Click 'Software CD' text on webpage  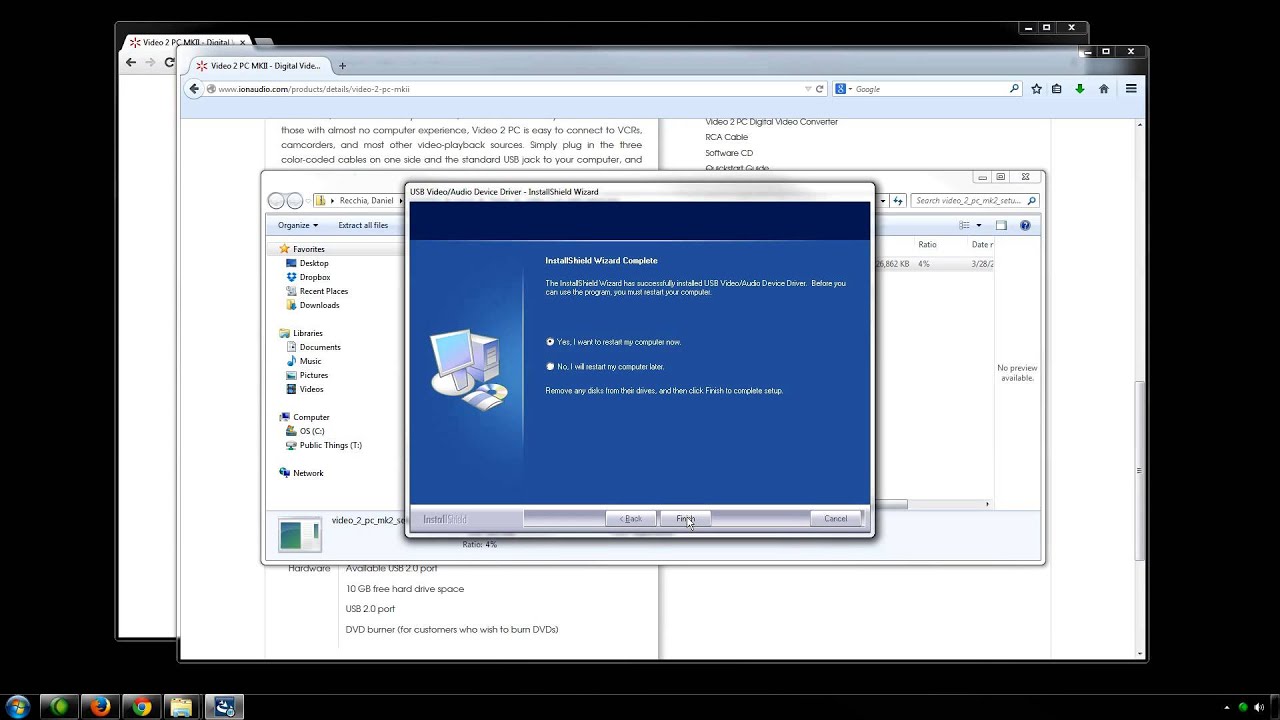tap(729, 153)
